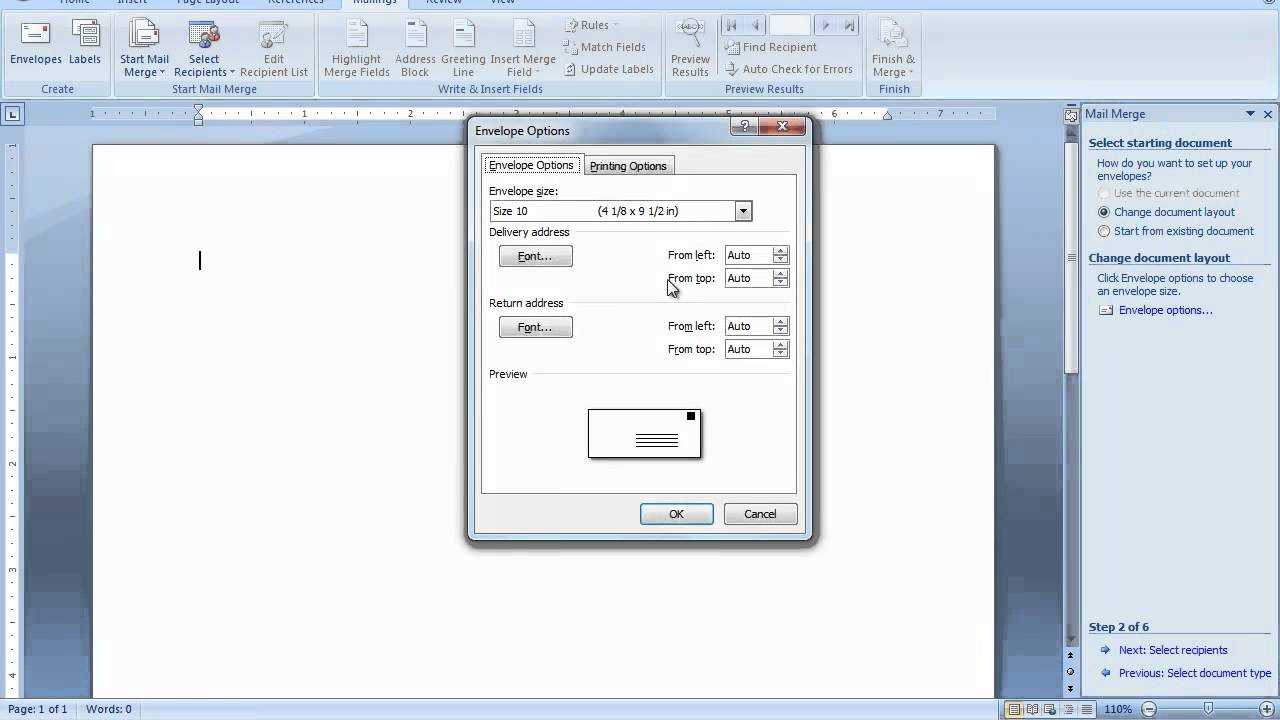Insert a Greeting Line
Image resolution: width=1280 pixels, height=720 pixels.
pos(463,48)
